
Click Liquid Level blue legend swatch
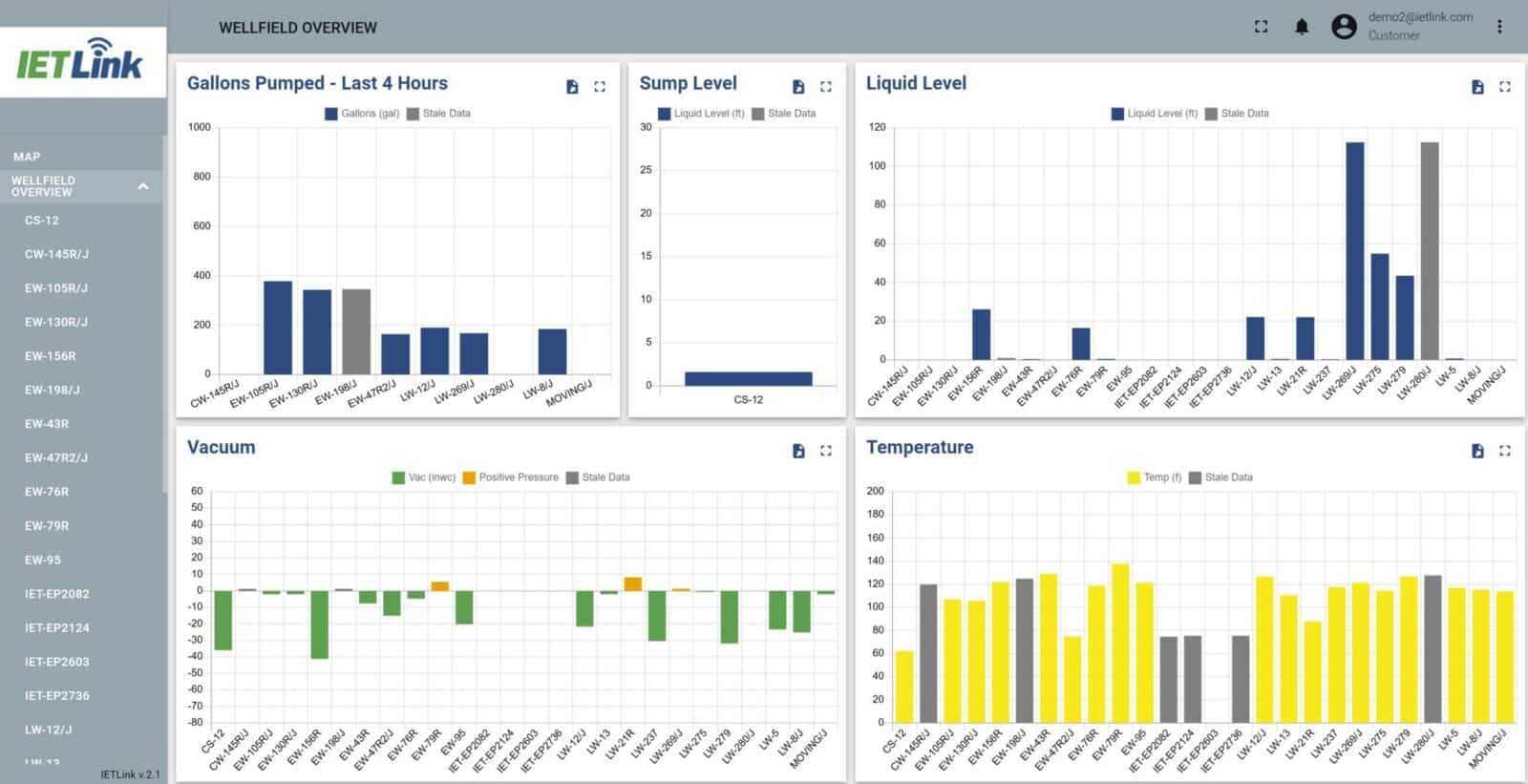click(x=1116, y=114)
